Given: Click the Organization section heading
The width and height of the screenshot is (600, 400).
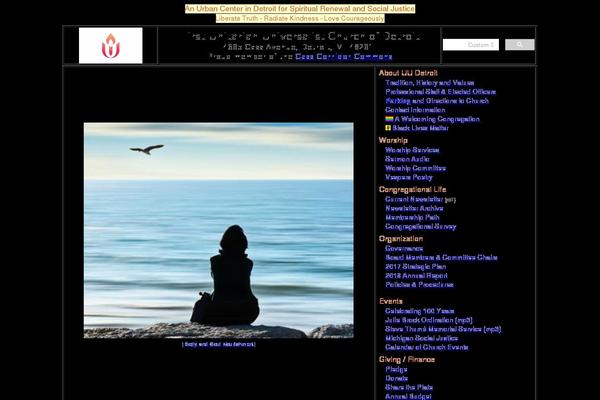Looking at the screenshot, I should pyautogui.click(x=401, y=238).
